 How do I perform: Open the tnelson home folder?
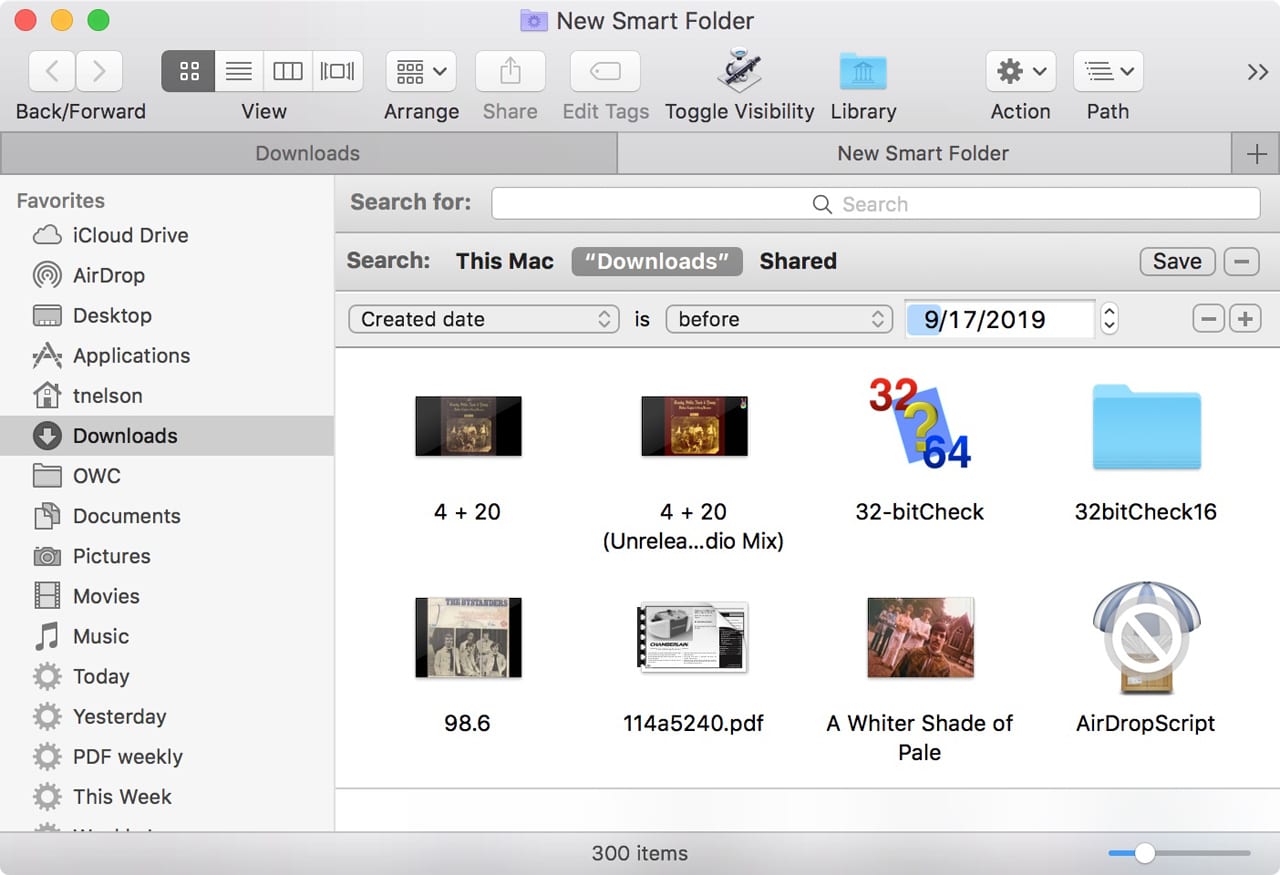(167, 395)
